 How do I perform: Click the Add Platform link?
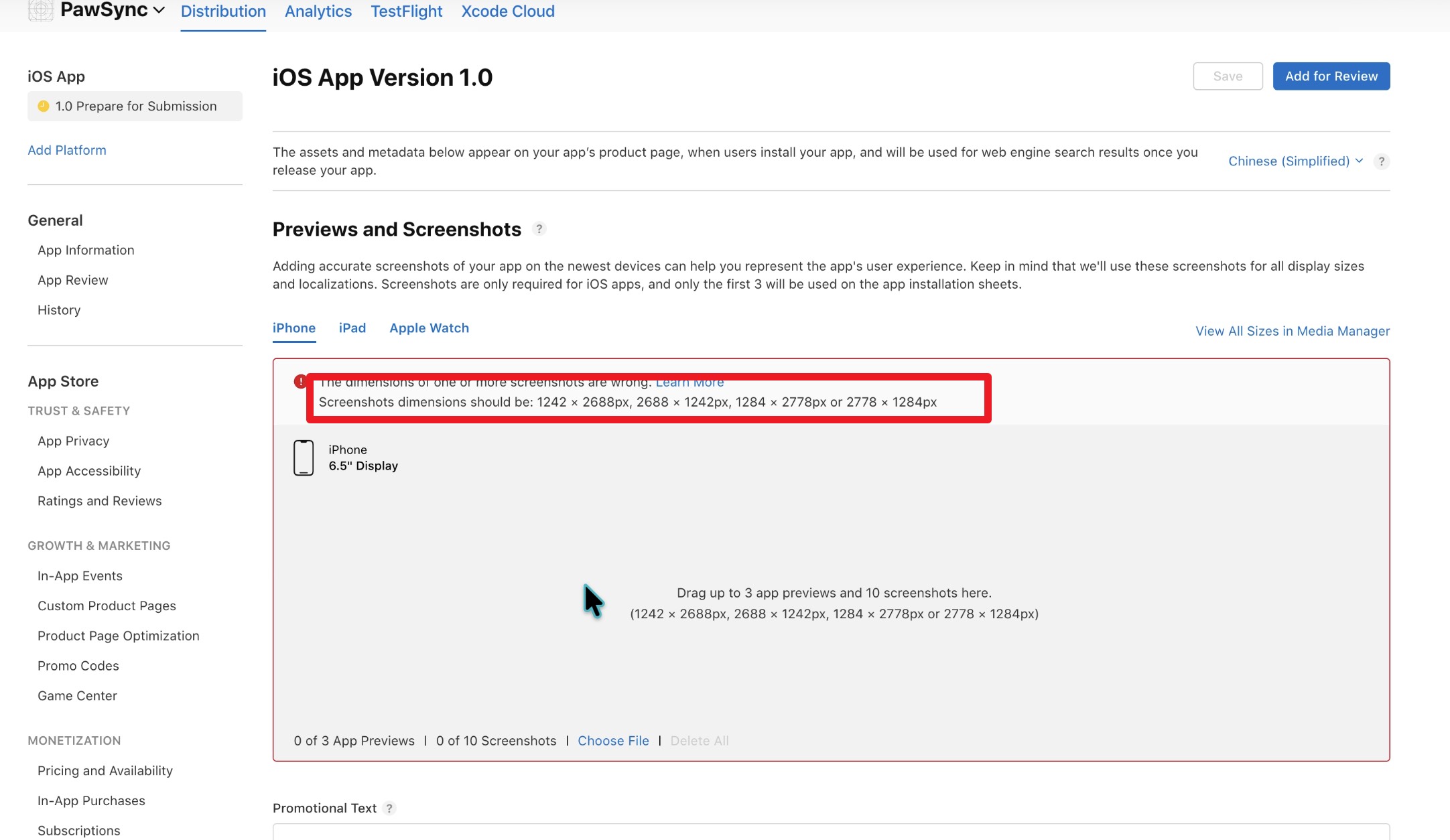[x=67, y=150]
